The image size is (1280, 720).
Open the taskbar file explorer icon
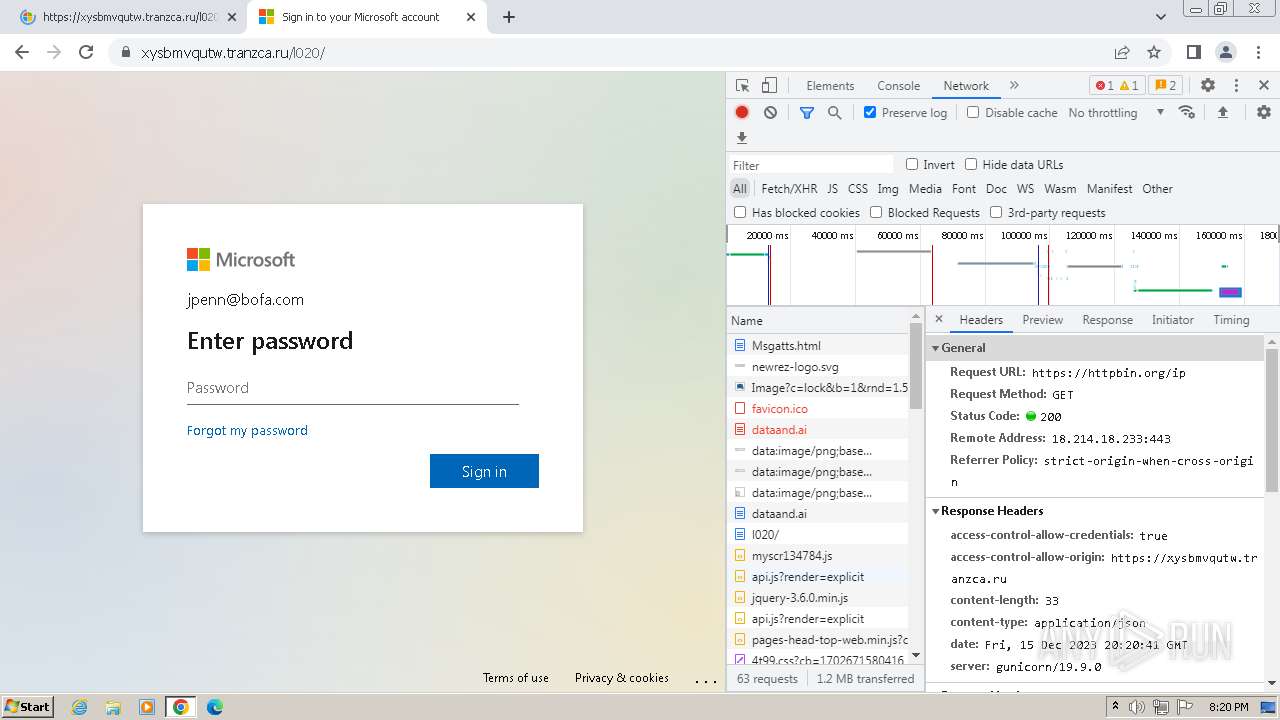pyautogui.click(x=114, y=707)
